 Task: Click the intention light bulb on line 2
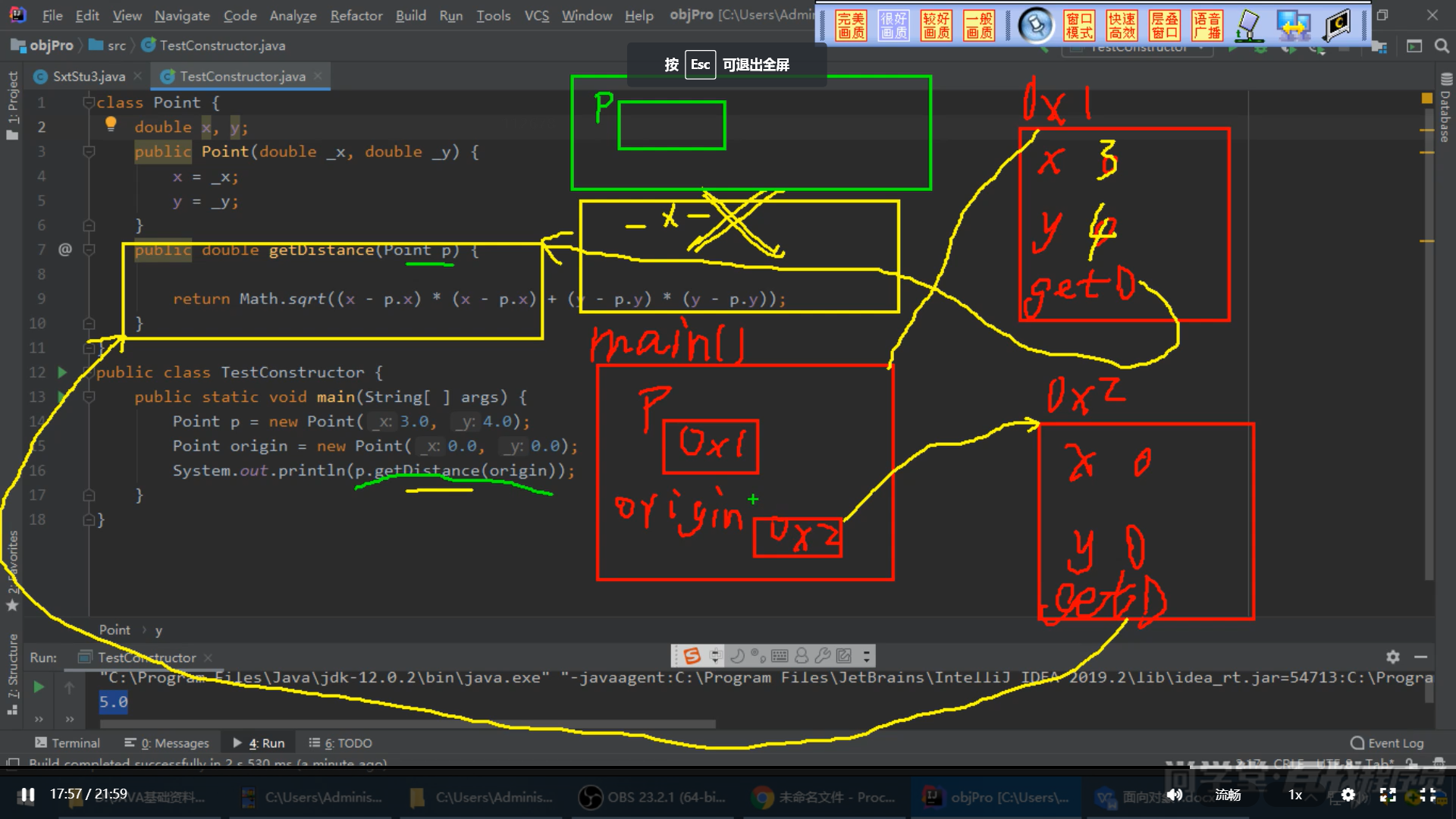point(111,124)
